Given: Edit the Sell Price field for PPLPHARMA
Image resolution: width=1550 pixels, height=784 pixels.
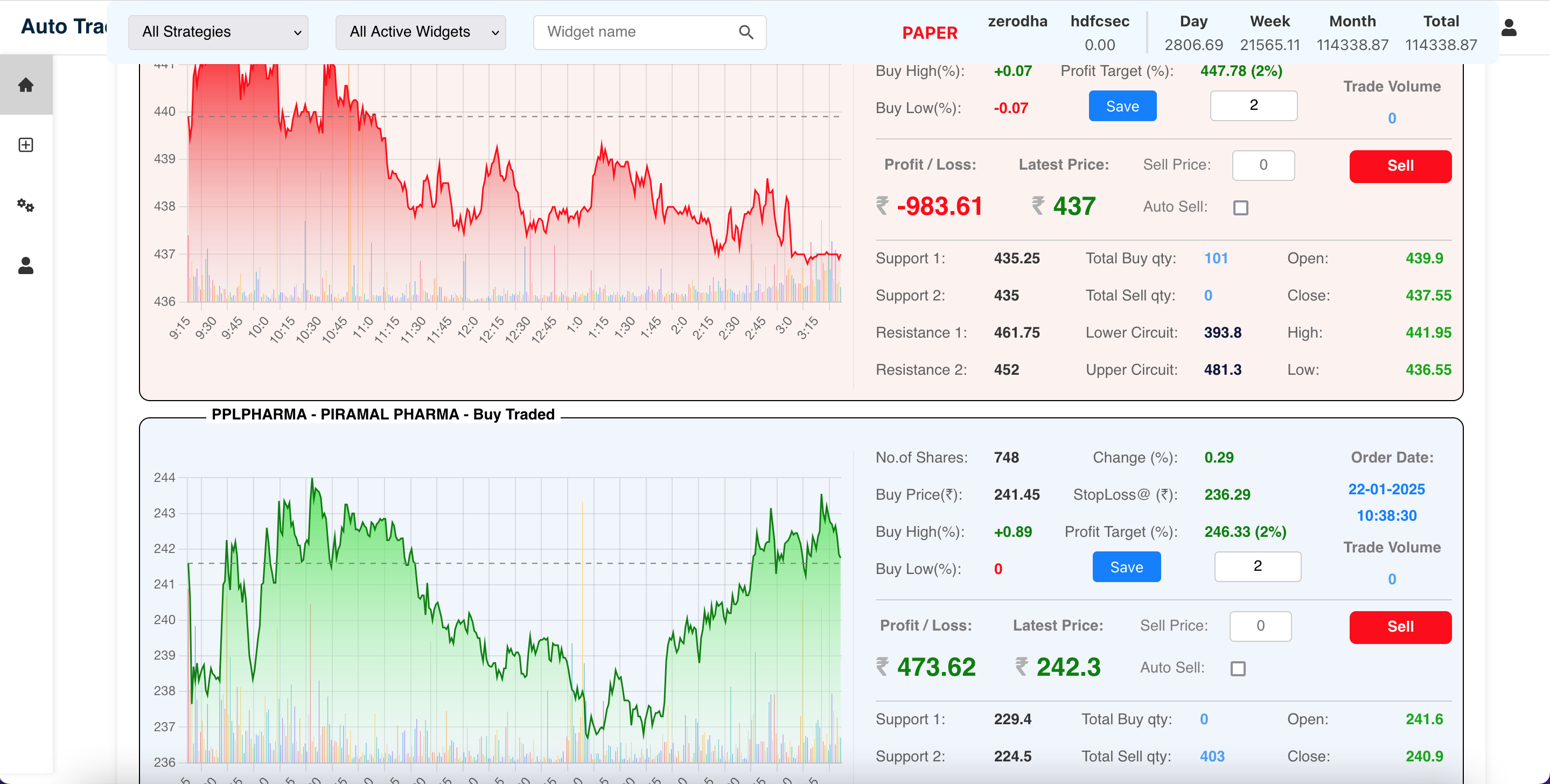Looking at the screenshot, I should (x=1261, y=626).
